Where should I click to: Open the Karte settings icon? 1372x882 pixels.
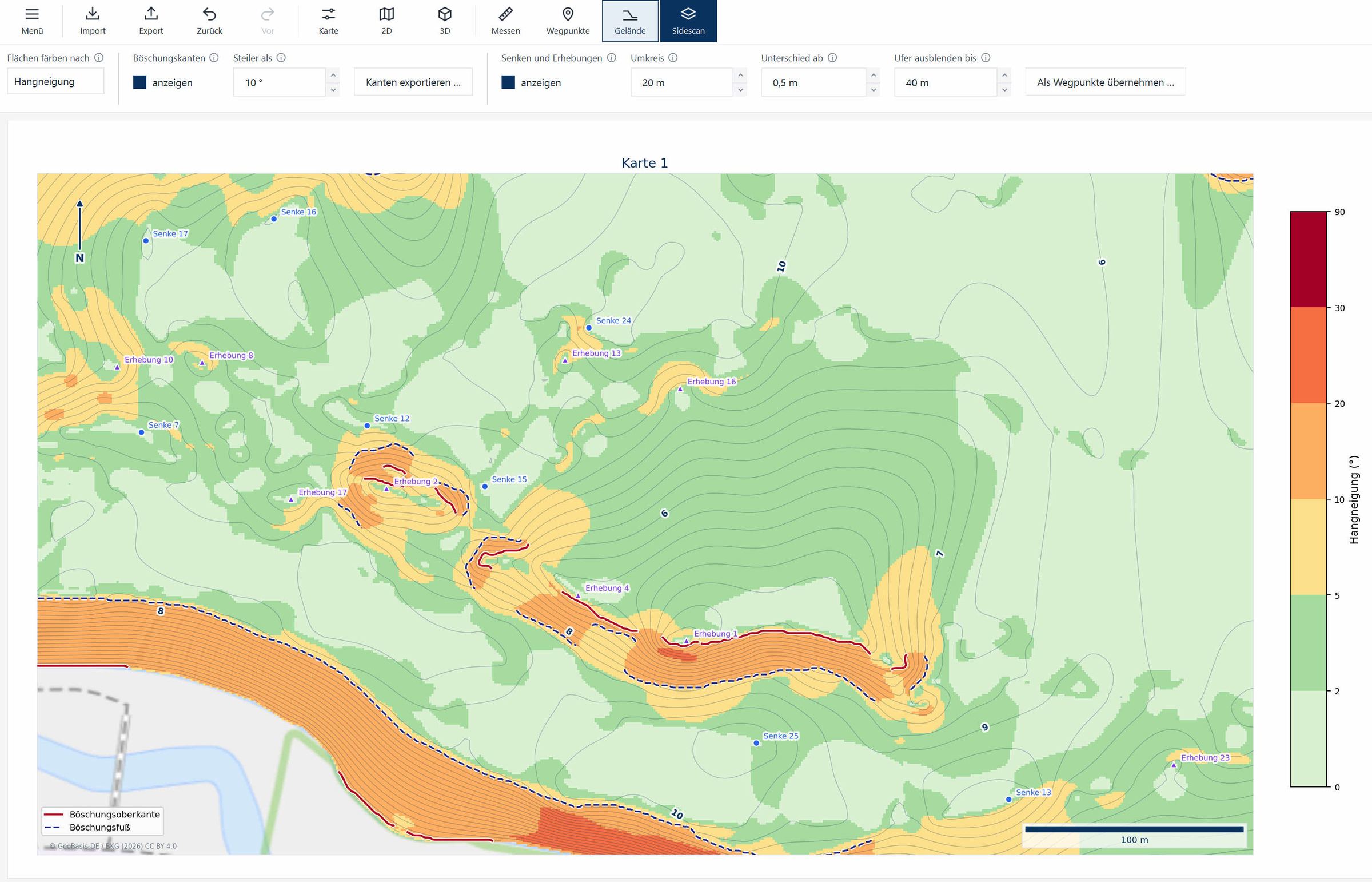[x=329, y=14]
